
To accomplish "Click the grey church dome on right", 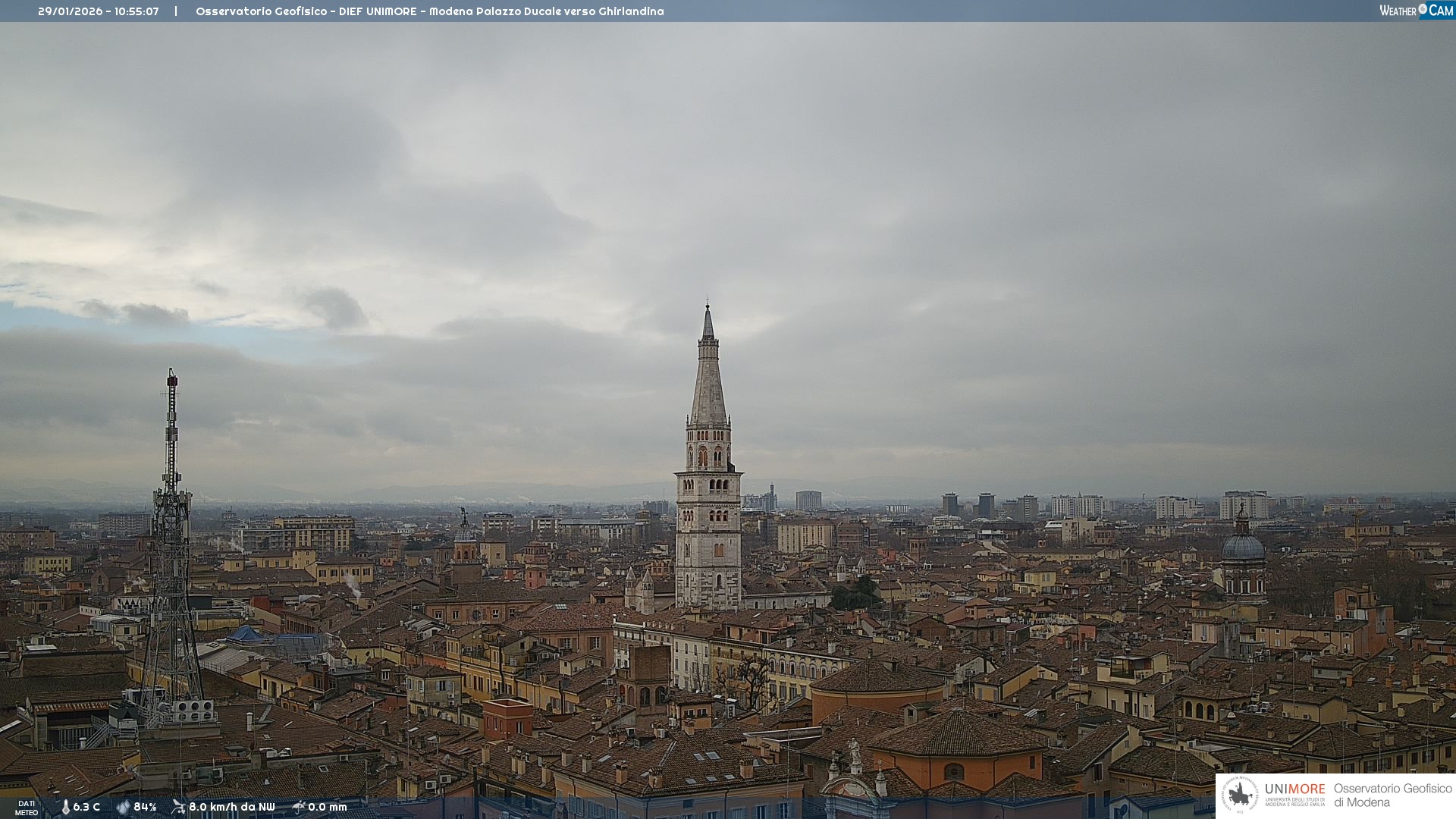I will click(x=1243, y=547).
